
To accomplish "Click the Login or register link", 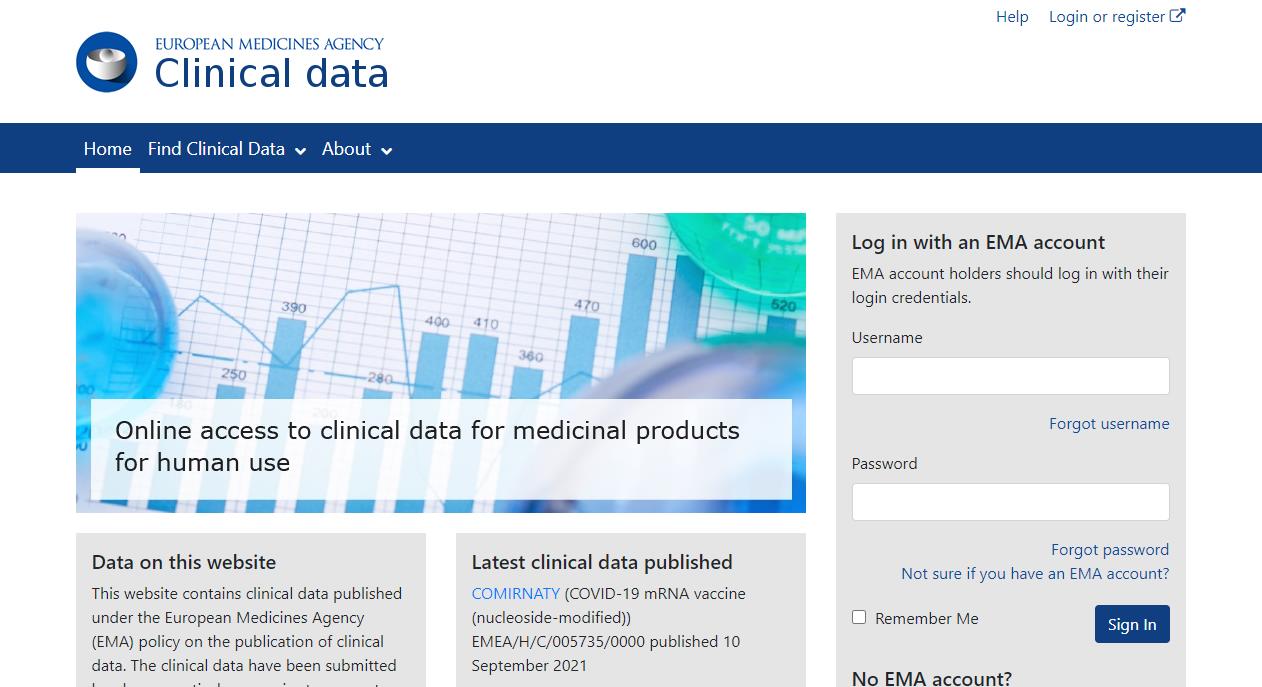I will pyautogui.click(x=1105, y=16).
